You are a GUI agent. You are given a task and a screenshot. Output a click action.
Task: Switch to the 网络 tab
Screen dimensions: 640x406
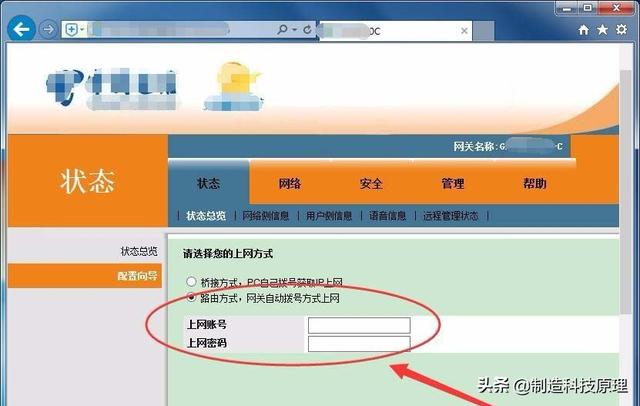pos(290,183)
